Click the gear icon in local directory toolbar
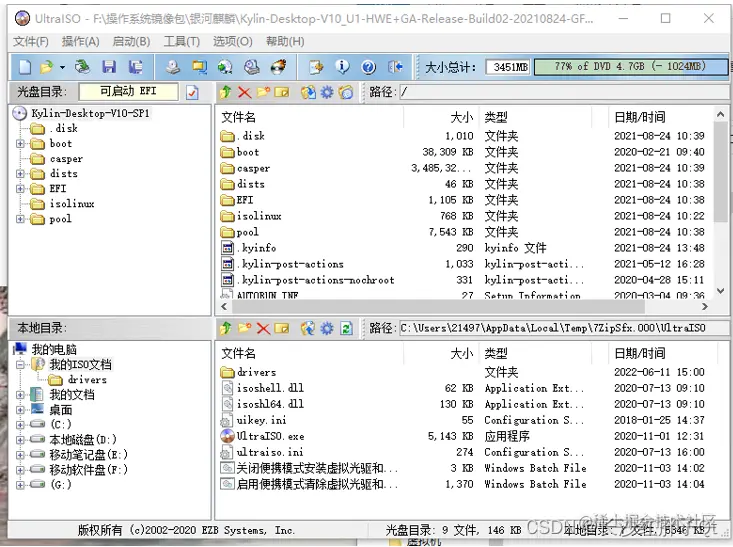 (x=327, y=328)
